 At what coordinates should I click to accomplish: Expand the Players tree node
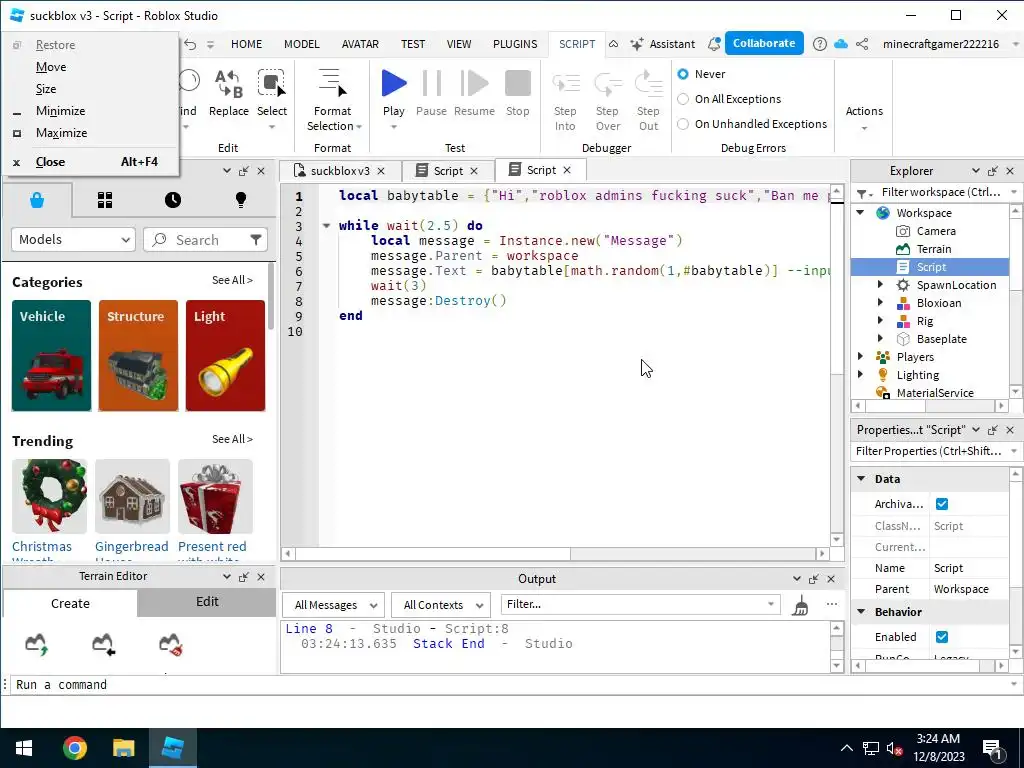tap(861, 357)
